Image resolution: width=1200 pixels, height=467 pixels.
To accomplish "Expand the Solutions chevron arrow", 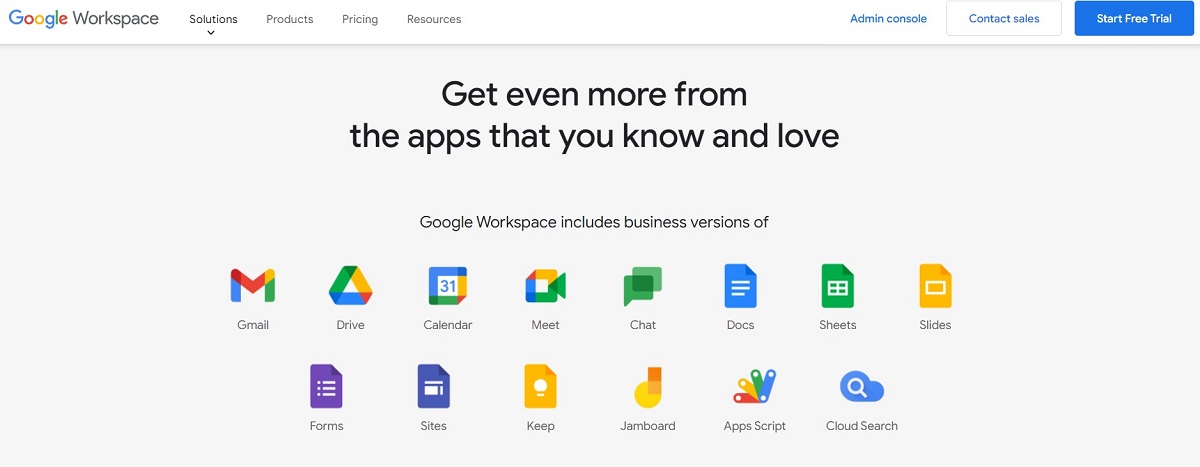I will click(x=211, y=33).
